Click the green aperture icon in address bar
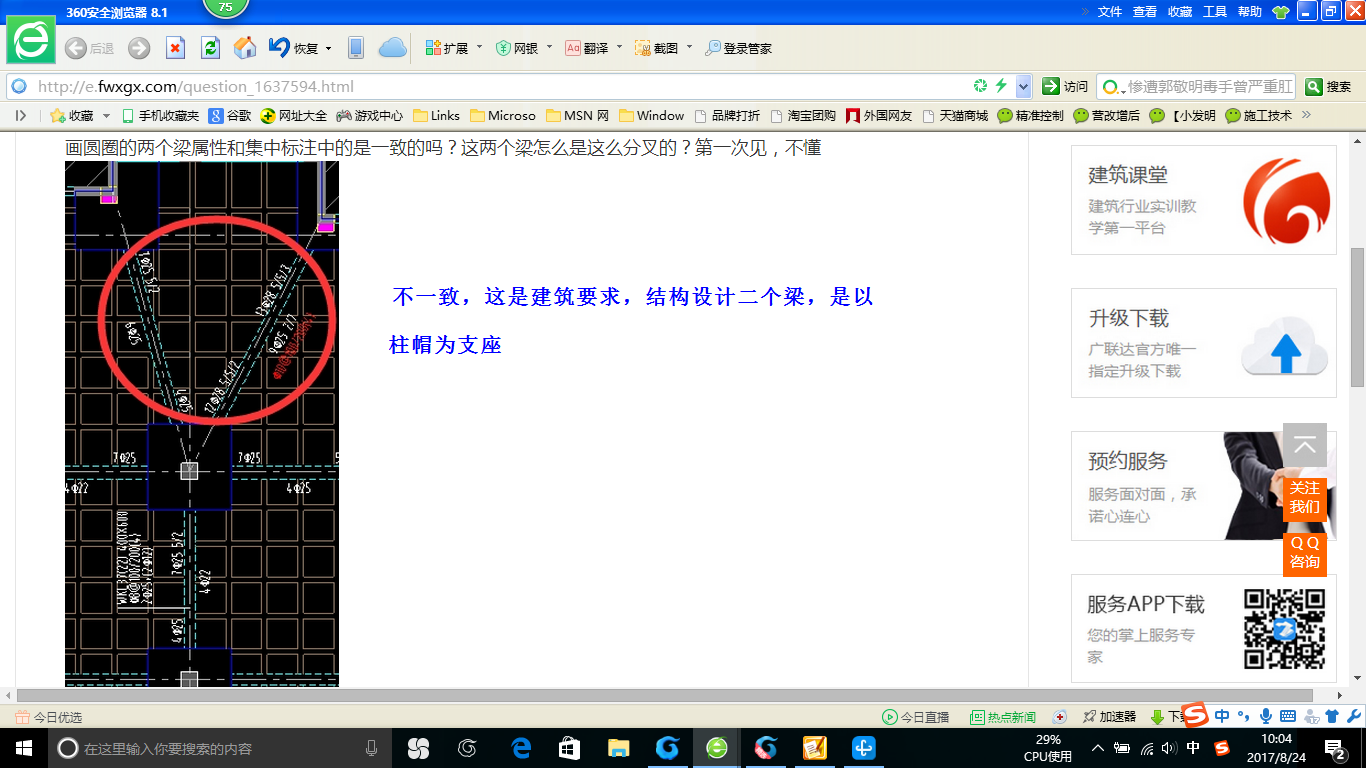Viewport: 1366px width, 768px height. (981, 86)
